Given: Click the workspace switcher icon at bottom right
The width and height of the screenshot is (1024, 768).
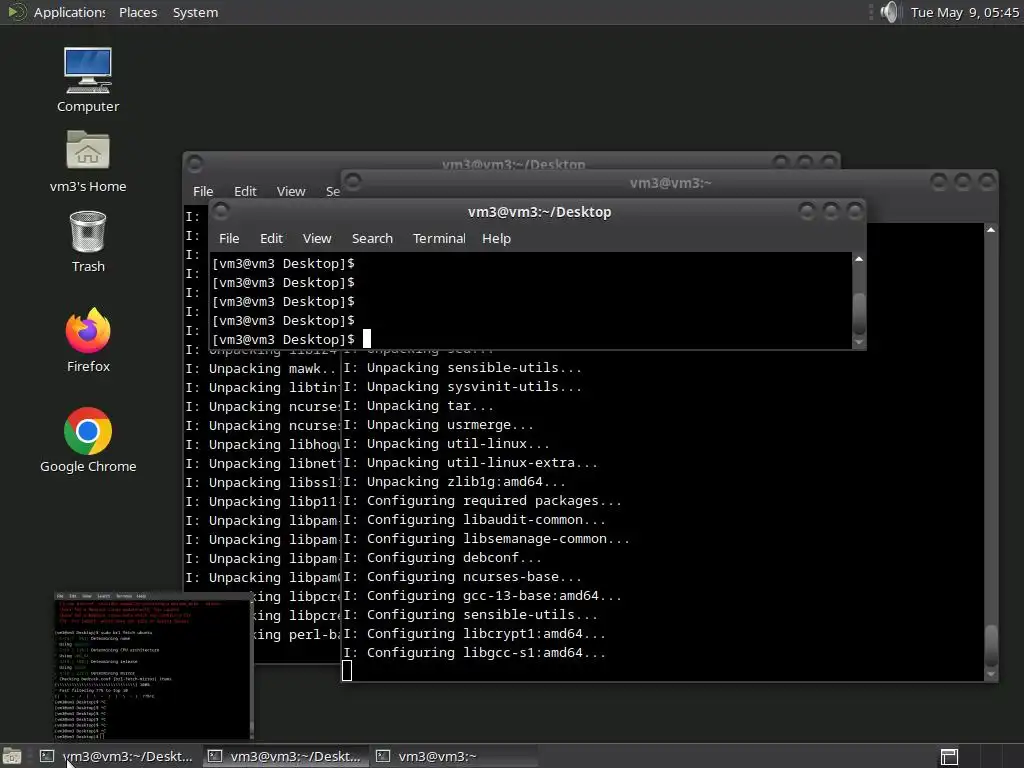Looking at the screenshot, I should [x=949, y=757].
